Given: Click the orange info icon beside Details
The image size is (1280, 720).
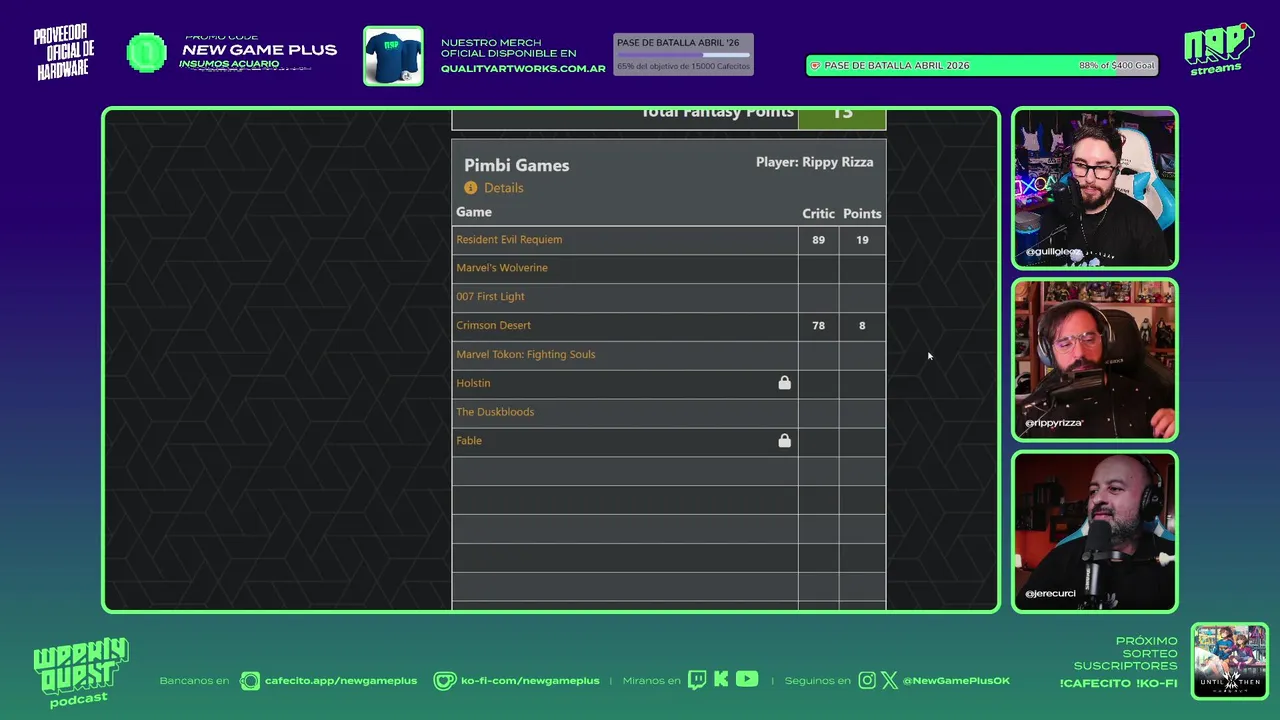Looking at the screenshot, I should [x=471, y=188].
